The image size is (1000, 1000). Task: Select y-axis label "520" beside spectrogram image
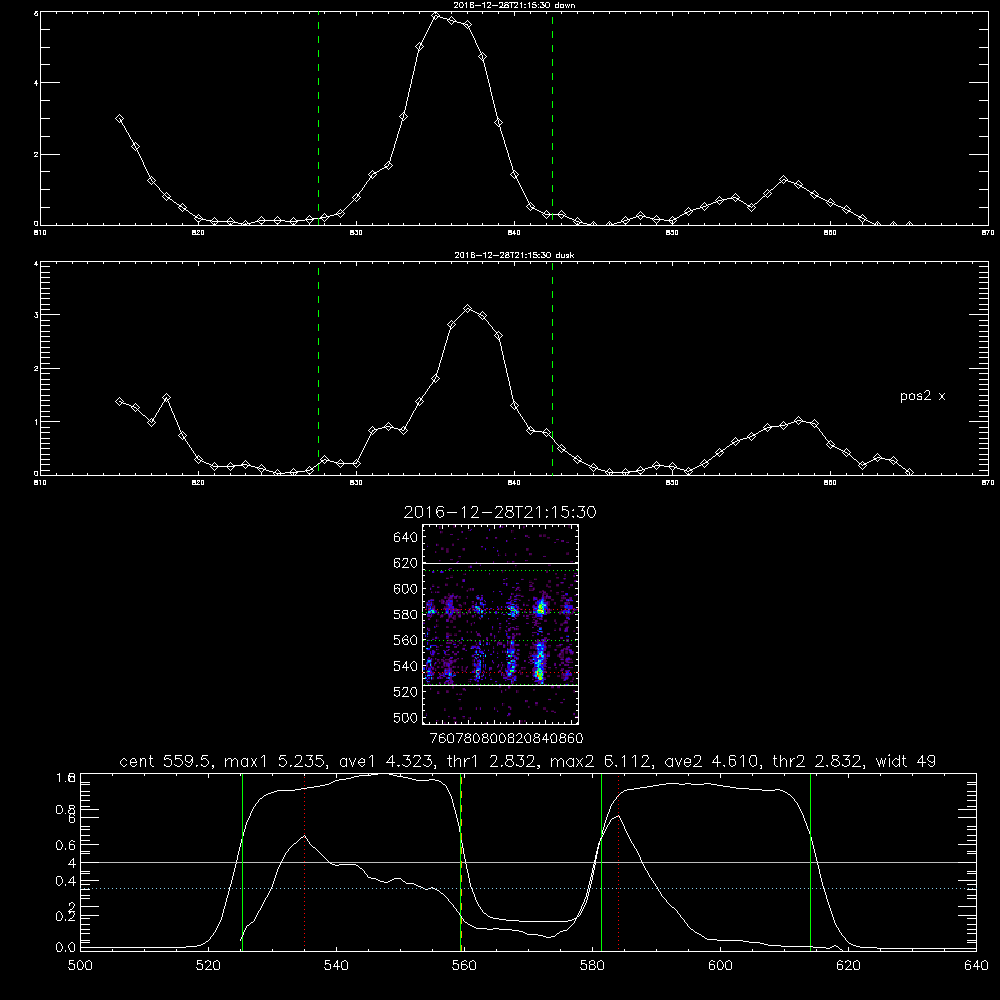click(x=406, y=692)
